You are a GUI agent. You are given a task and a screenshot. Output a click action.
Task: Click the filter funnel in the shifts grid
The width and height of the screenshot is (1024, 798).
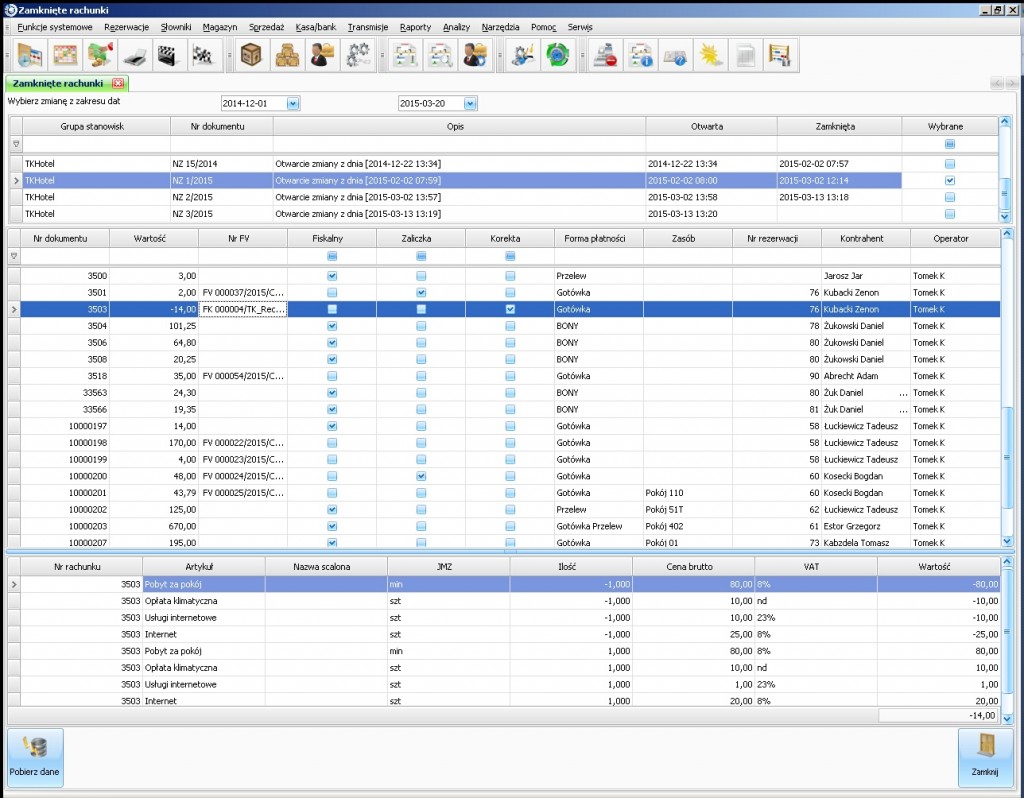click(15, 144)
